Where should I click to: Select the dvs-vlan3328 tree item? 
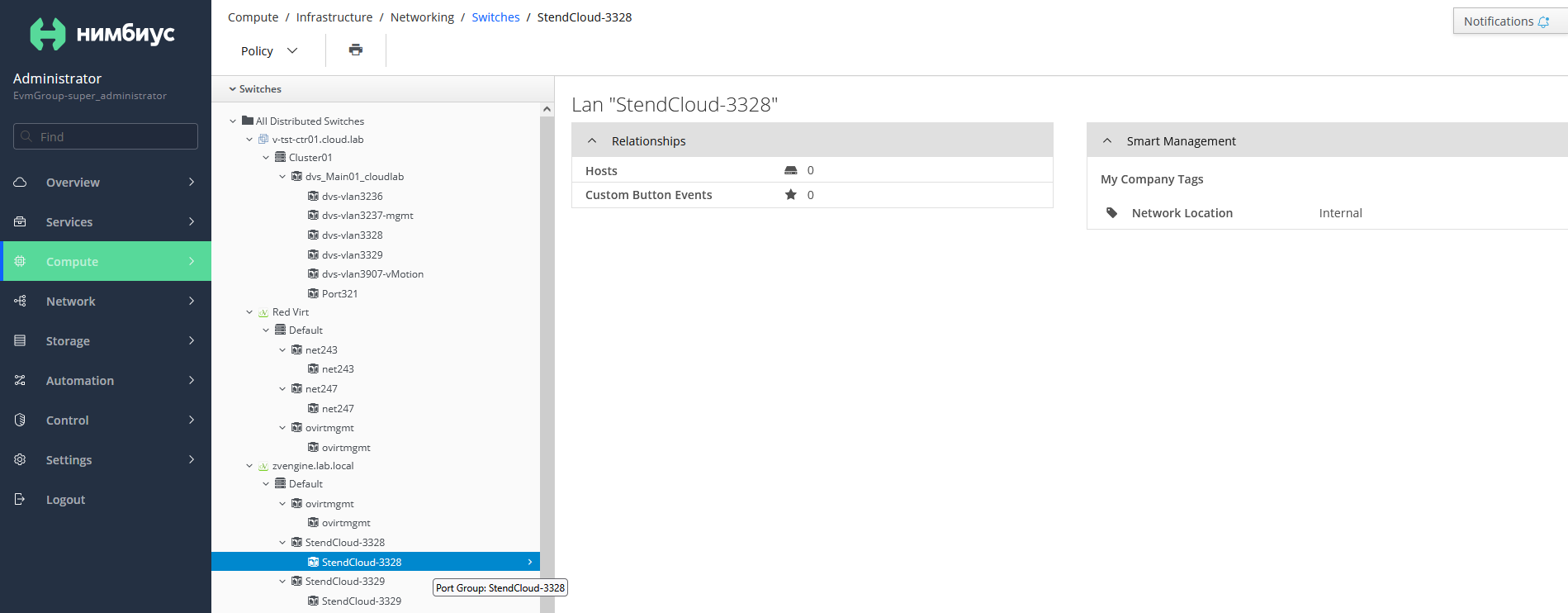coord(352,235)
